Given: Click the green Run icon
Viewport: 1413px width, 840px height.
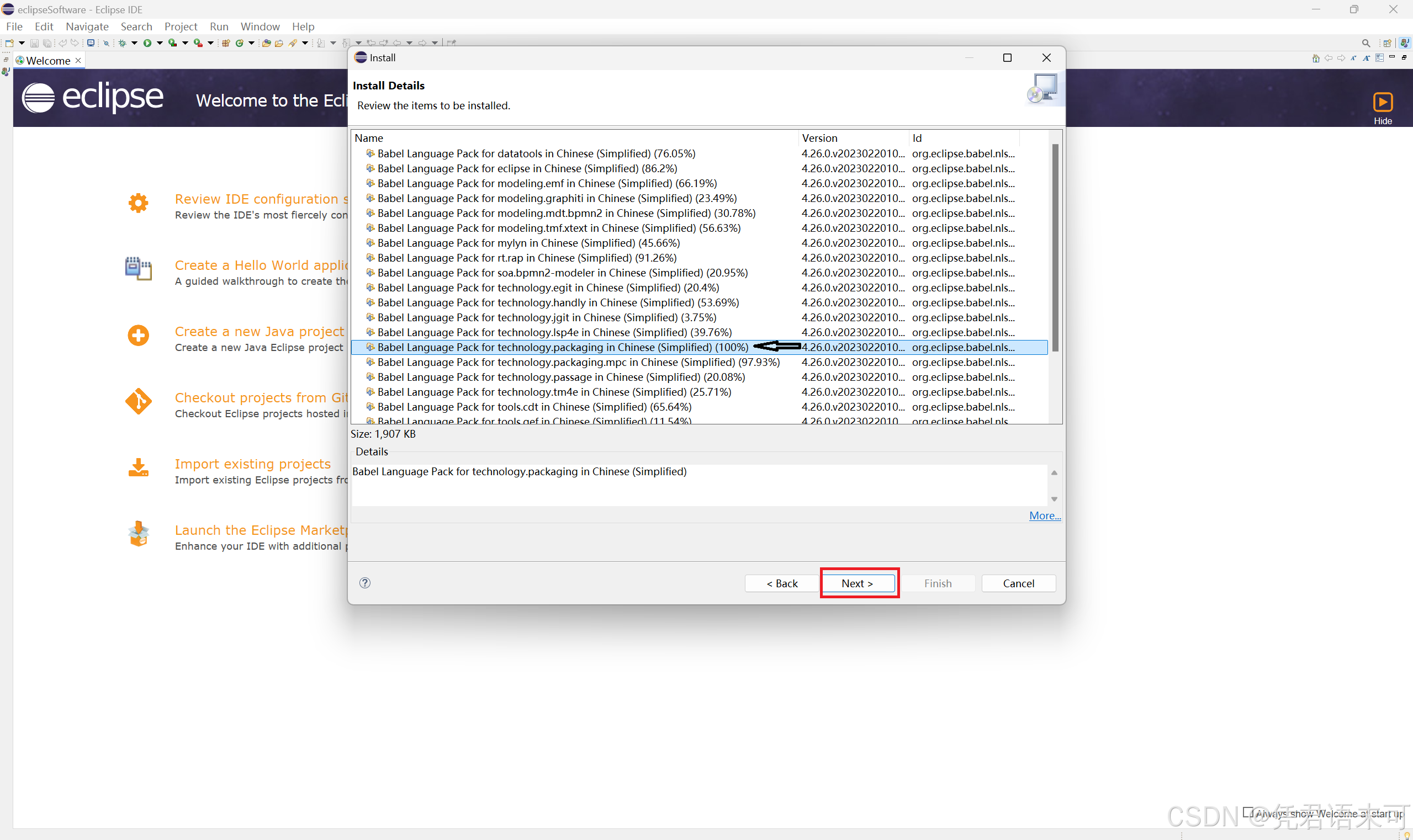Looking at the screenshot, I should click(x=147, y=43).
